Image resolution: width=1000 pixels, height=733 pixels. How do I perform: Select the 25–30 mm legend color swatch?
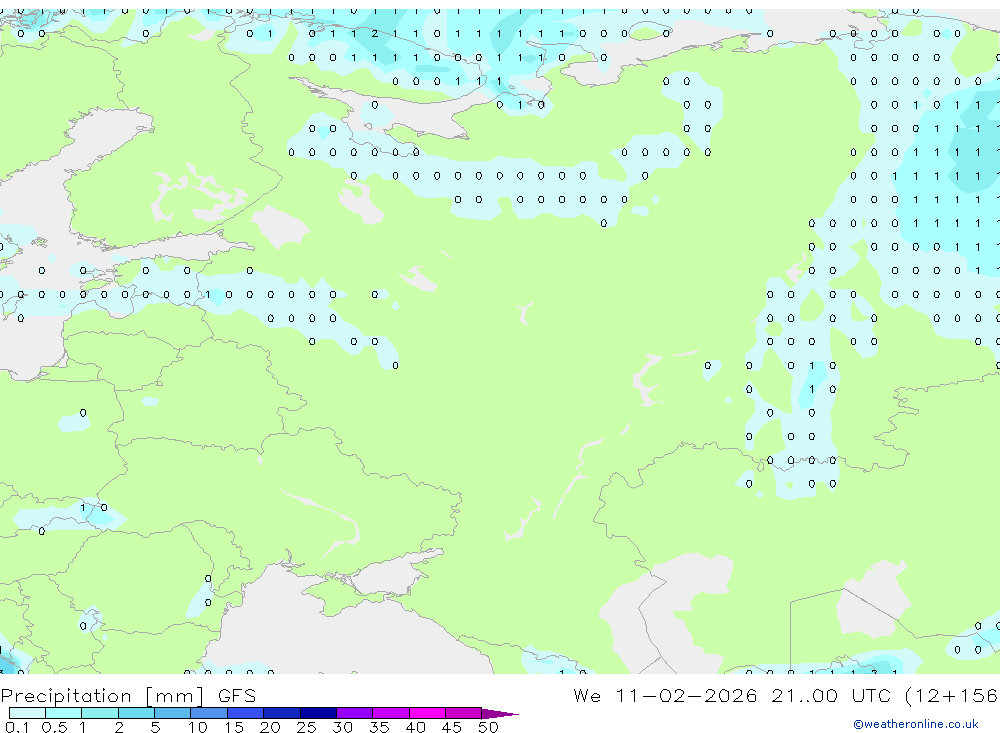pyautogui.click(x=318, y=713)
